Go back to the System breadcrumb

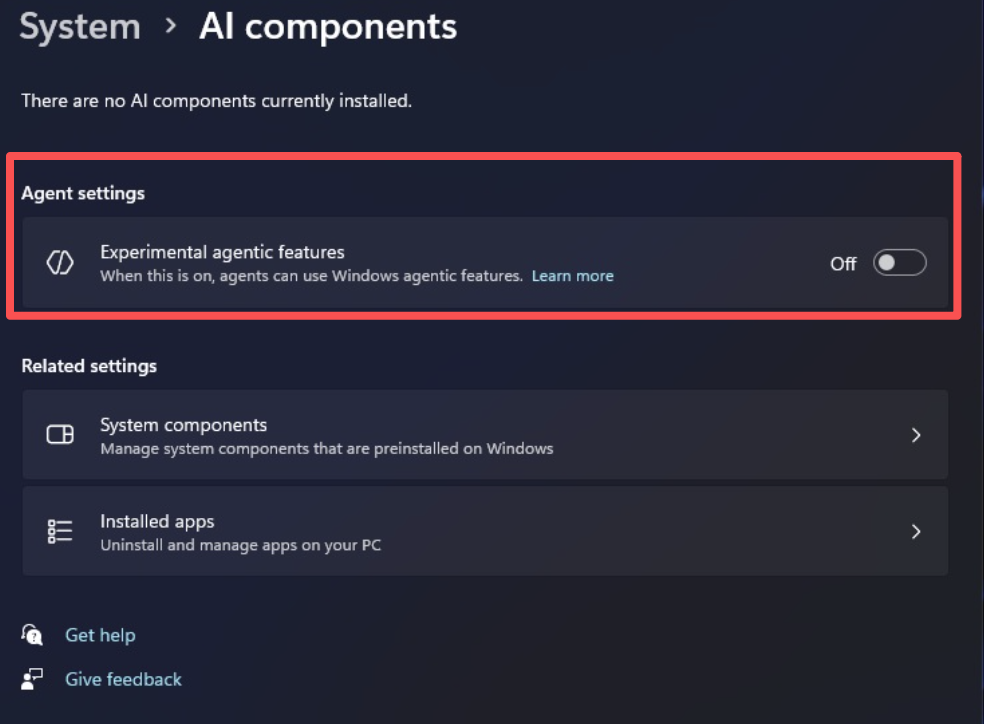pos(80,27)
